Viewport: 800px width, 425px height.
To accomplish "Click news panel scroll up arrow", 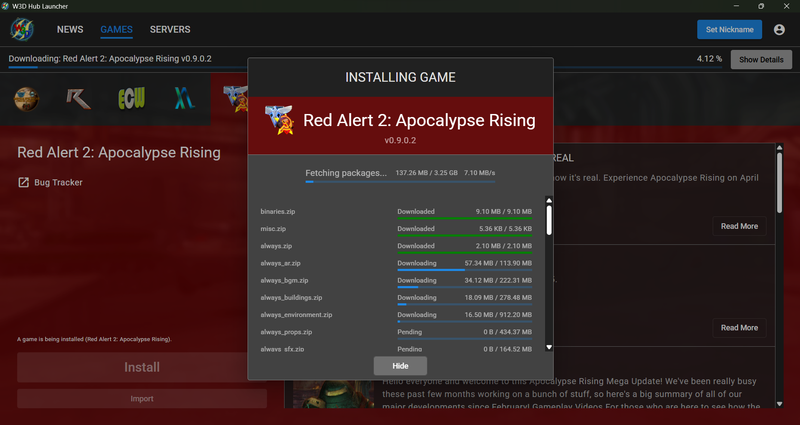I will pos(780,148).
